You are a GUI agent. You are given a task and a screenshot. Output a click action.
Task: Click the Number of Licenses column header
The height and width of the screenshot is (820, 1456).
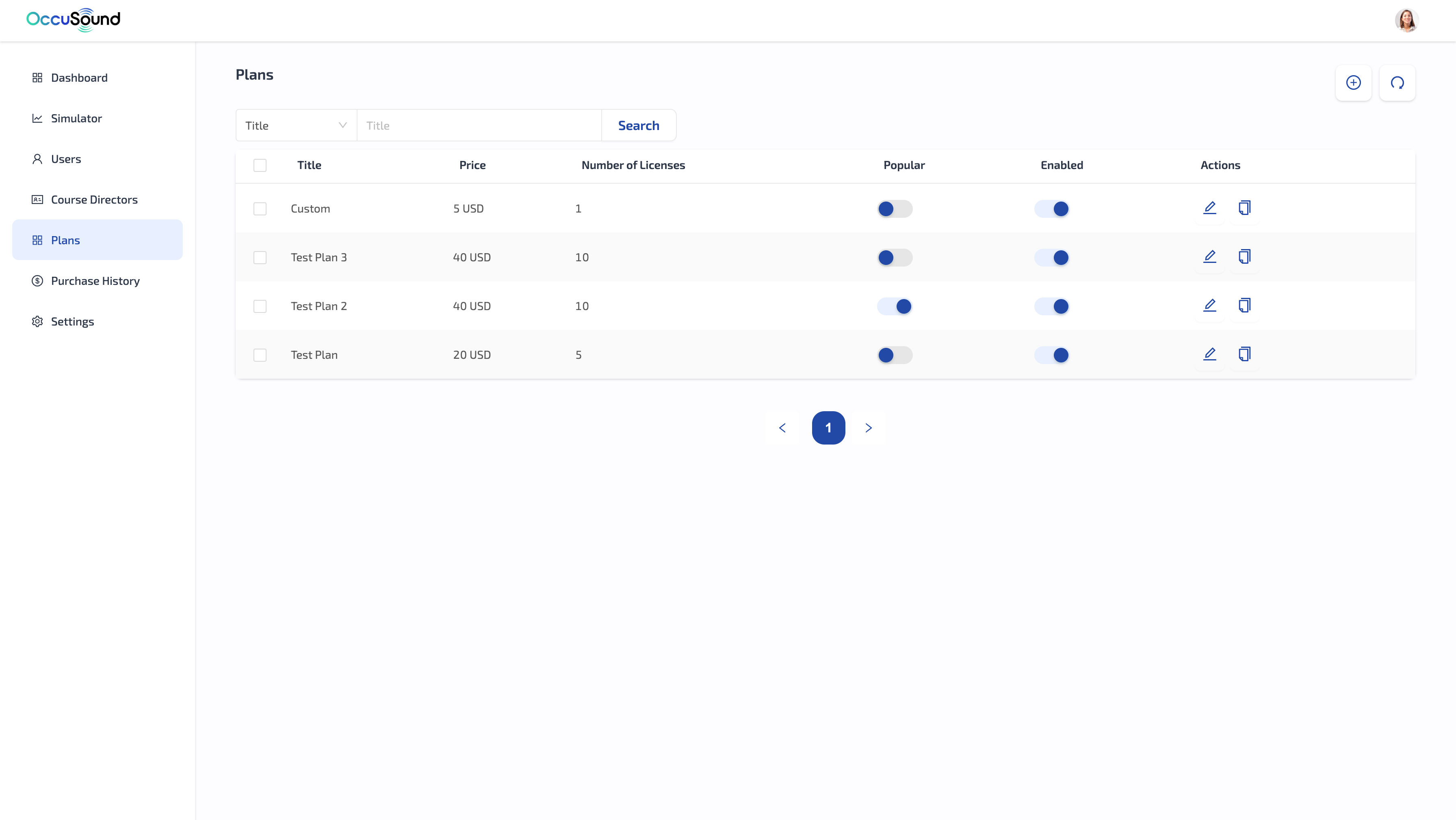pyautogui.click(x=633, y=165)
